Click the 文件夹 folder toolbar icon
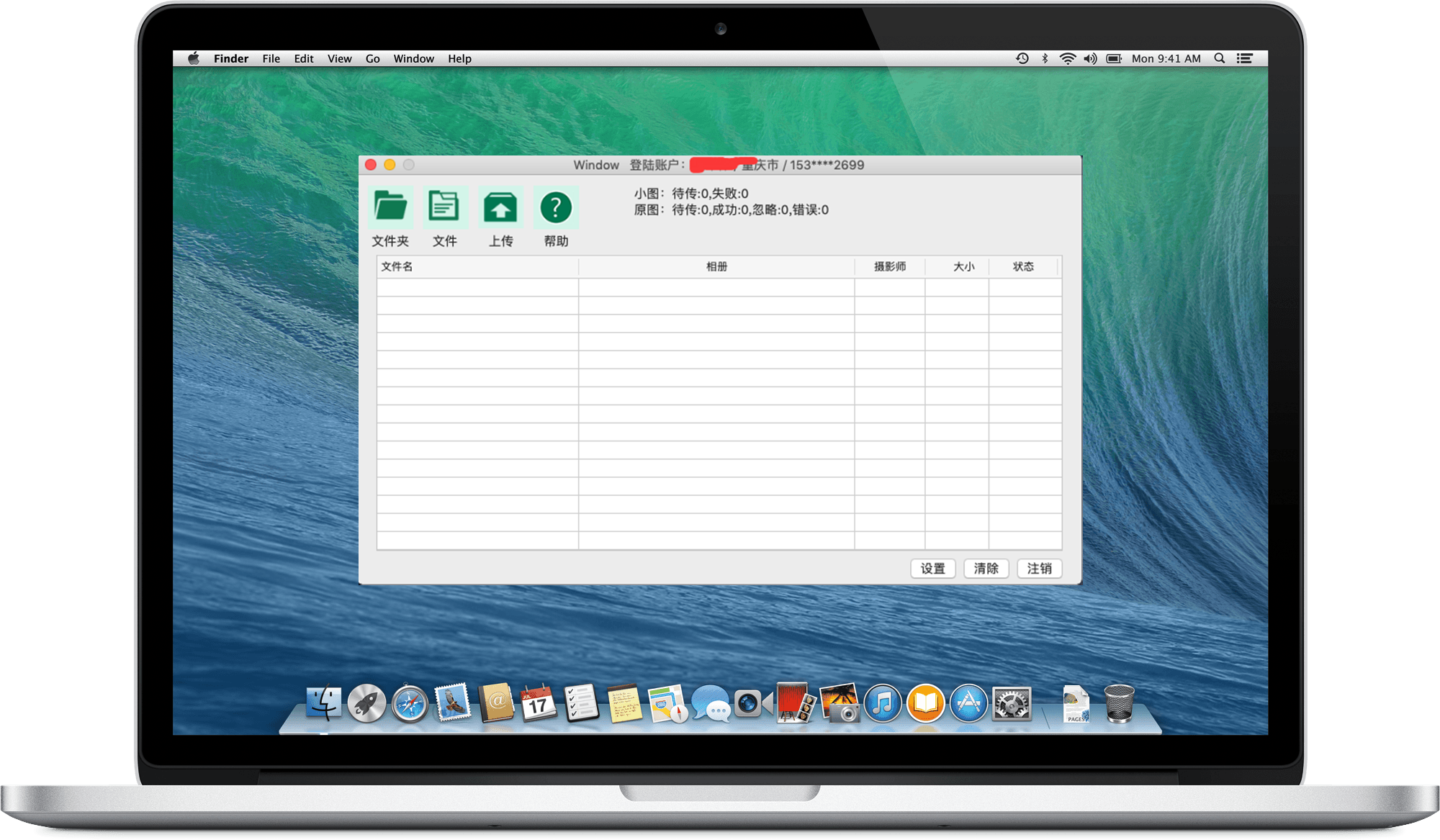Screen dimensions: 1440x840 point(390,207)
